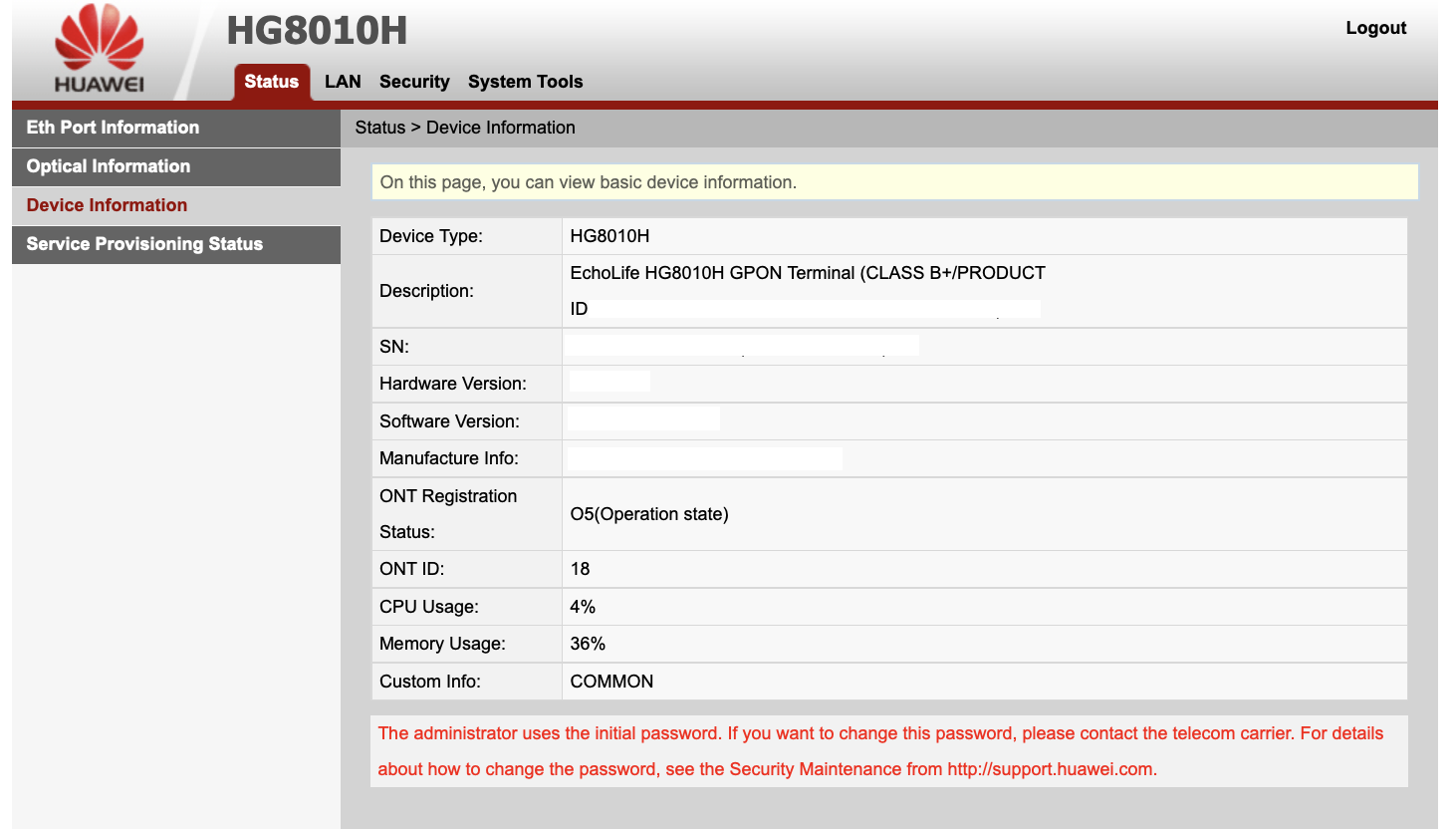Image resolution: width=1456 pixels, height=829 pixels.
Task: Click the Device Type value HG8010H
Action: [x=609, y=236]
